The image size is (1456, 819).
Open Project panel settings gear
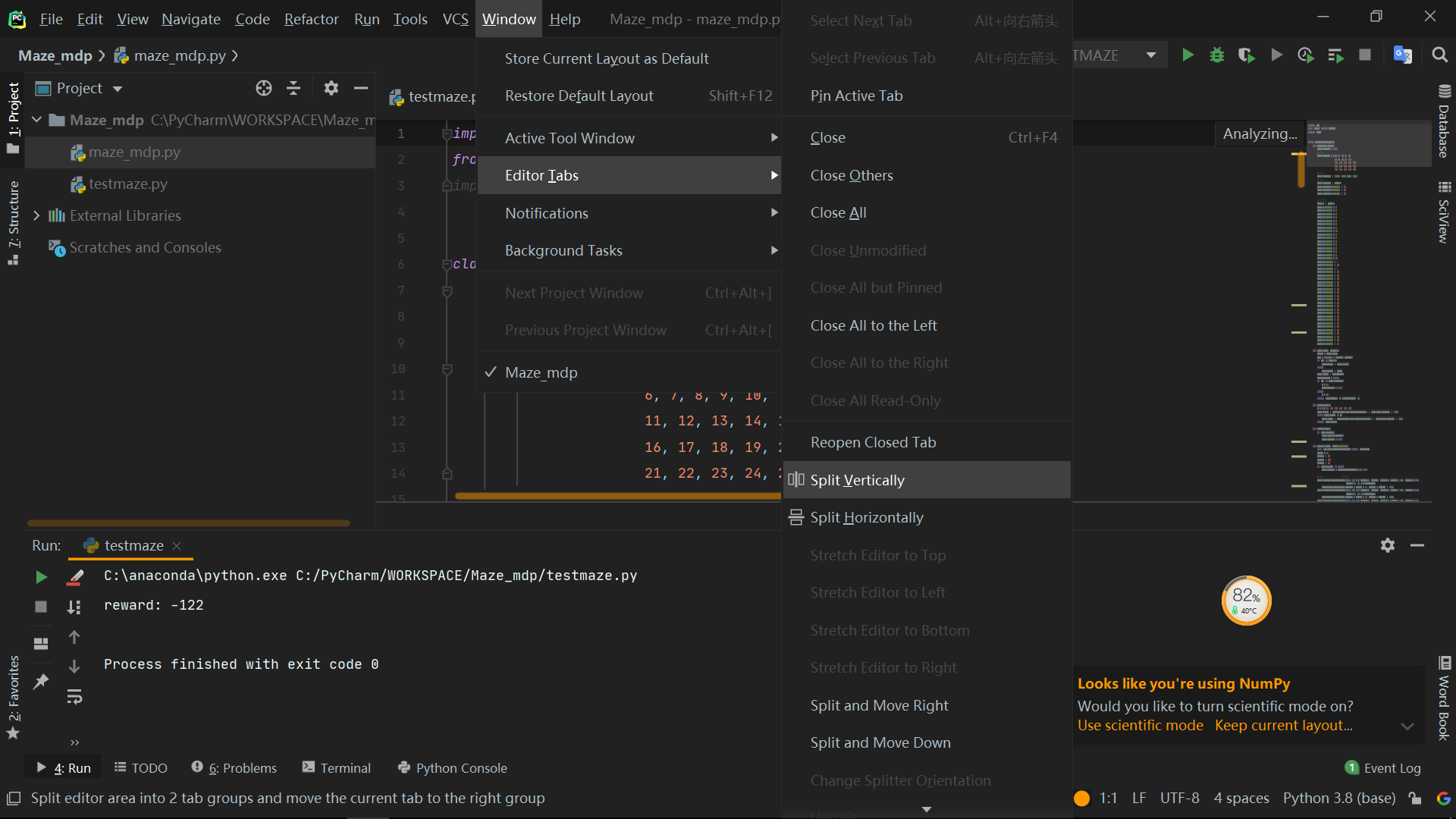331,88
